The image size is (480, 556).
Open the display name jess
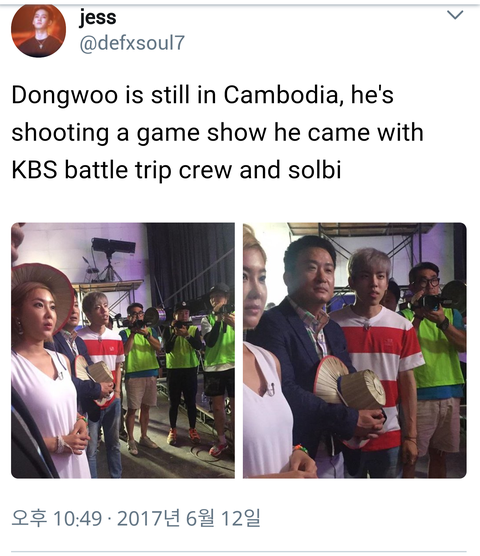click(97, 17)
